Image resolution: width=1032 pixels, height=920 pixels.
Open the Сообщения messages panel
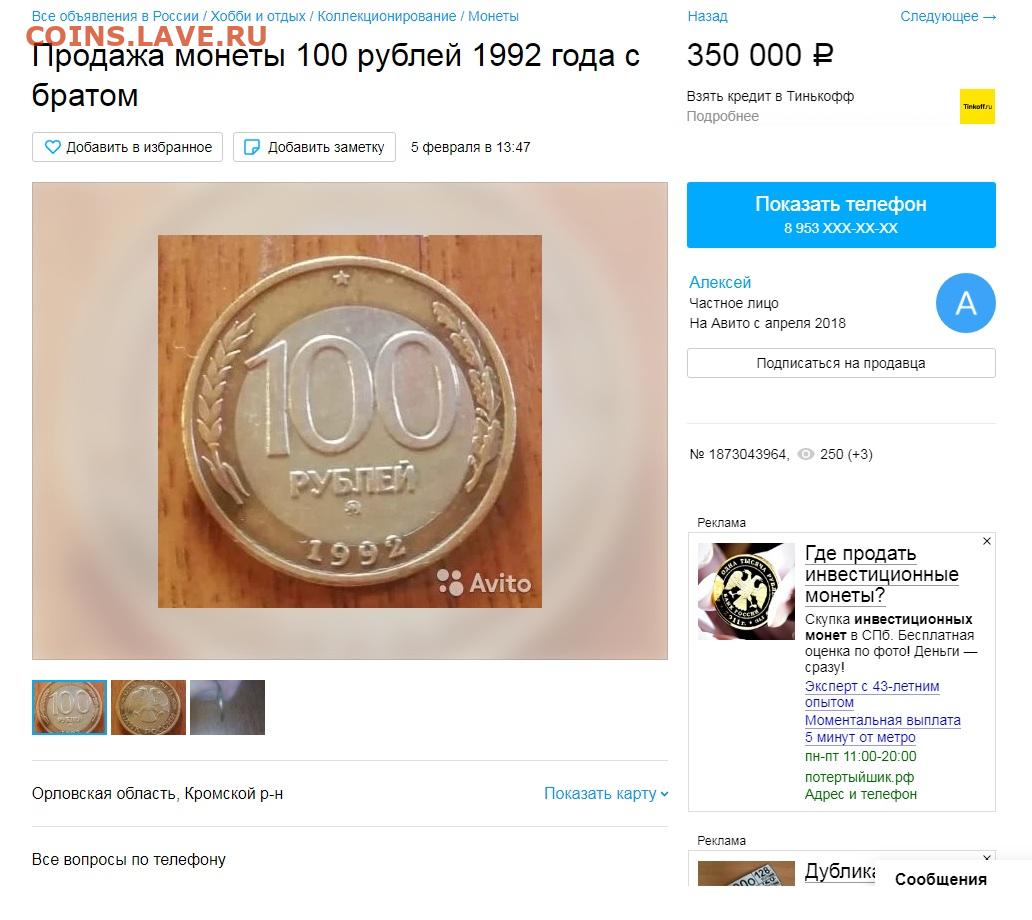(x=941, y=879)
